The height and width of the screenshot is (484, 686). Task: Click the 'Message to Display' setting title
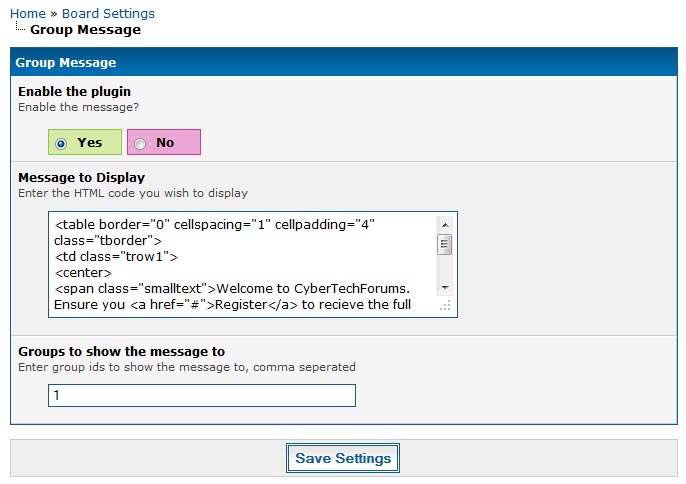(81, 177)
